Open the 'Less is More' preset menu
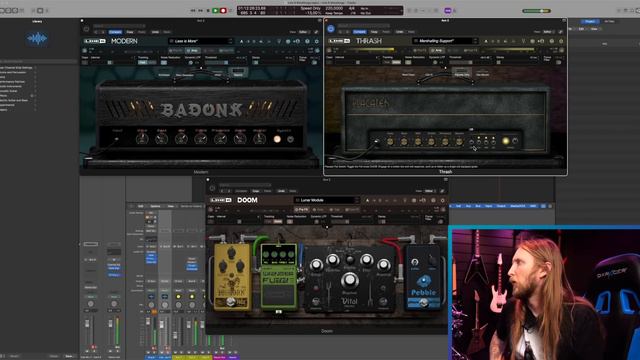 (199, 41)
